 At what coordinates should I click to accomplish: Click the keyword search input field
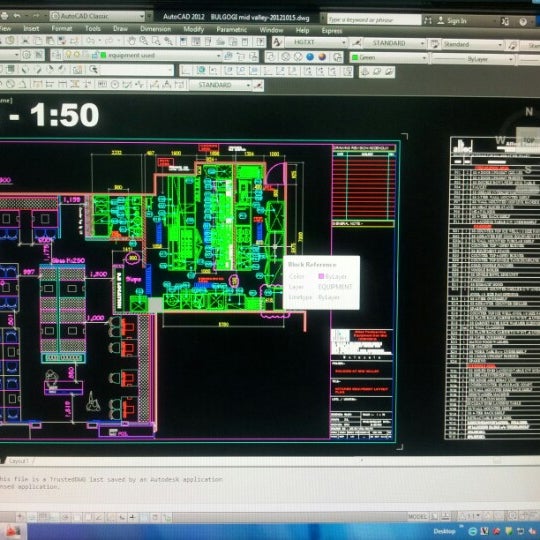coord(374,20)
